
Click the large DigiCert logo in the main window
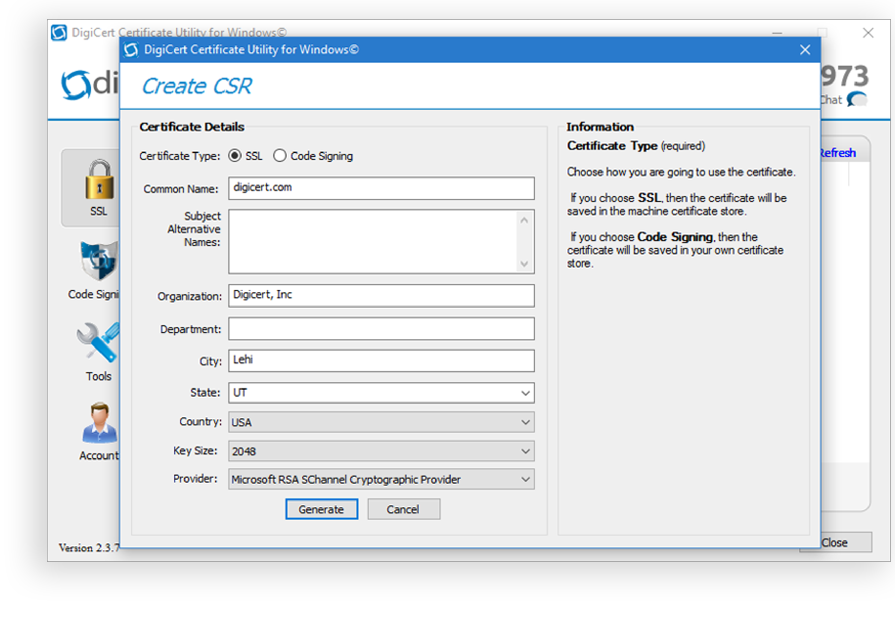[90, 84]
